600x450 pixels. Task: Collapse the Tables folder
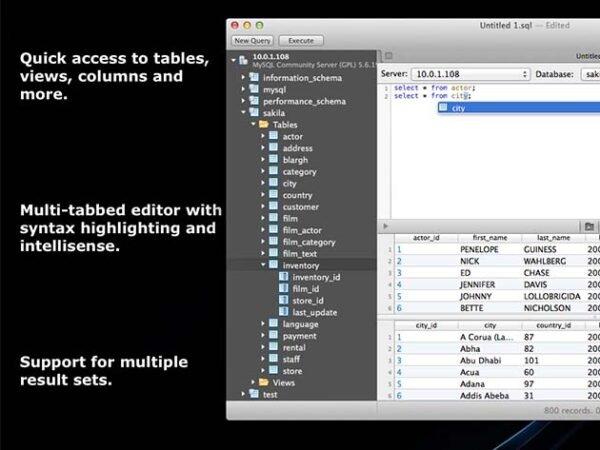(253, 124)
